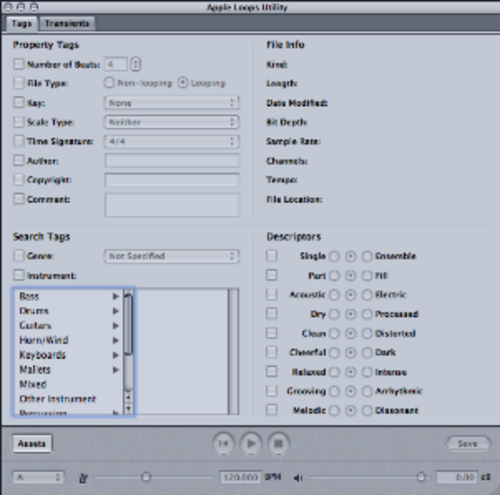Select the Non-looping radio button

(x=109, y=83)
